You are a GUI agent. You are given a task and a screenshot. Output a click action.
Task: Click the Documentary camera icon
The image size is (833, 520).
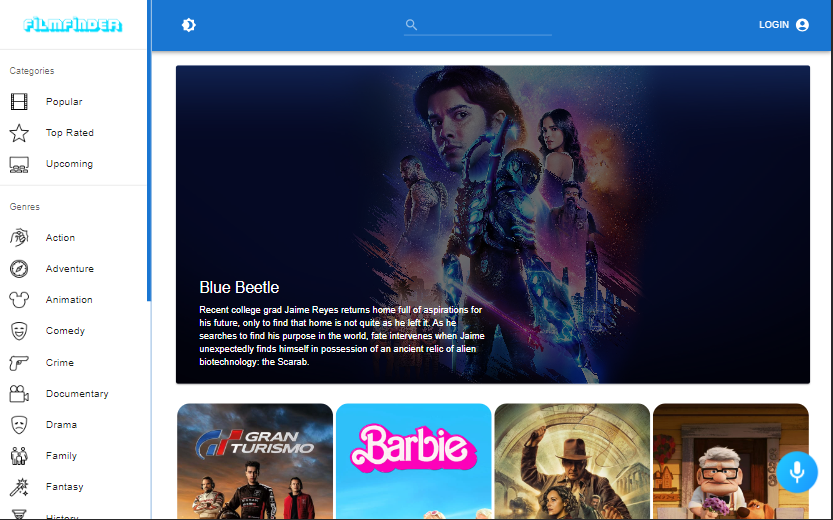point(19,394)
